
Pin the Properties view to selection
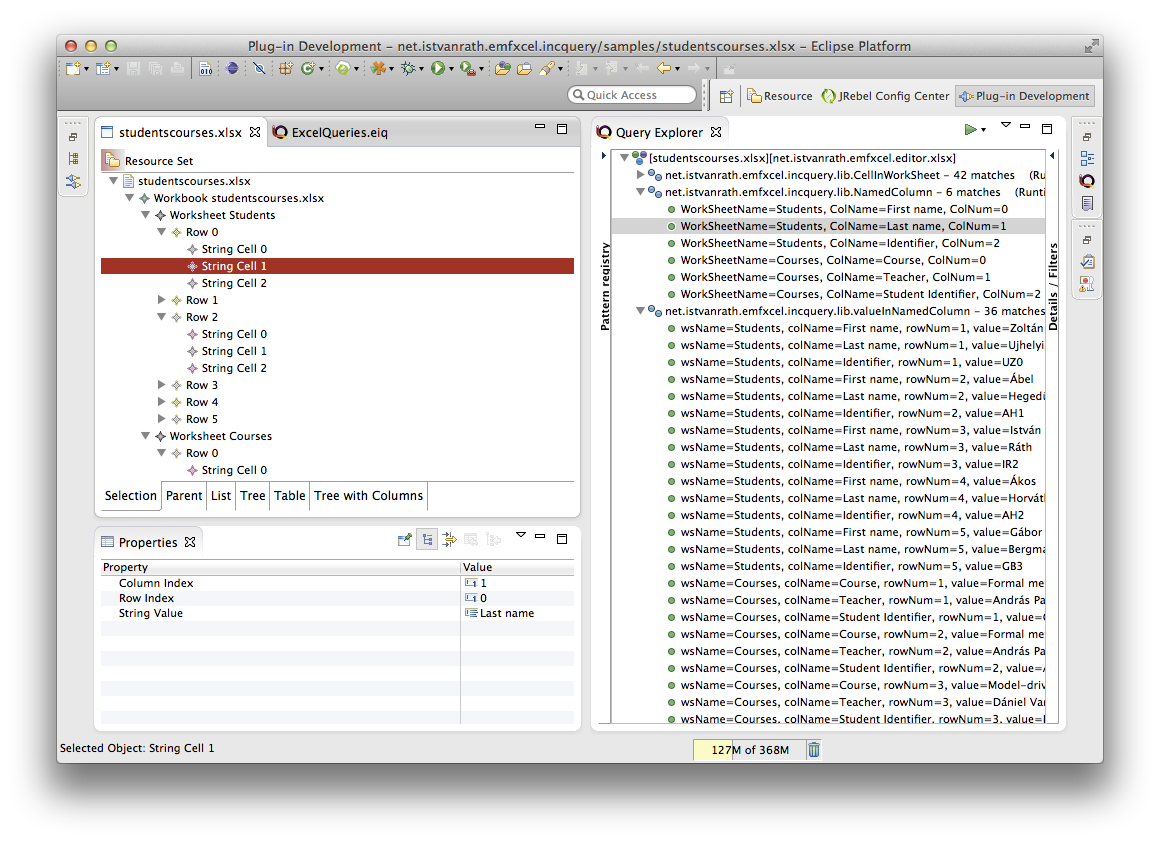coord(405,539)
